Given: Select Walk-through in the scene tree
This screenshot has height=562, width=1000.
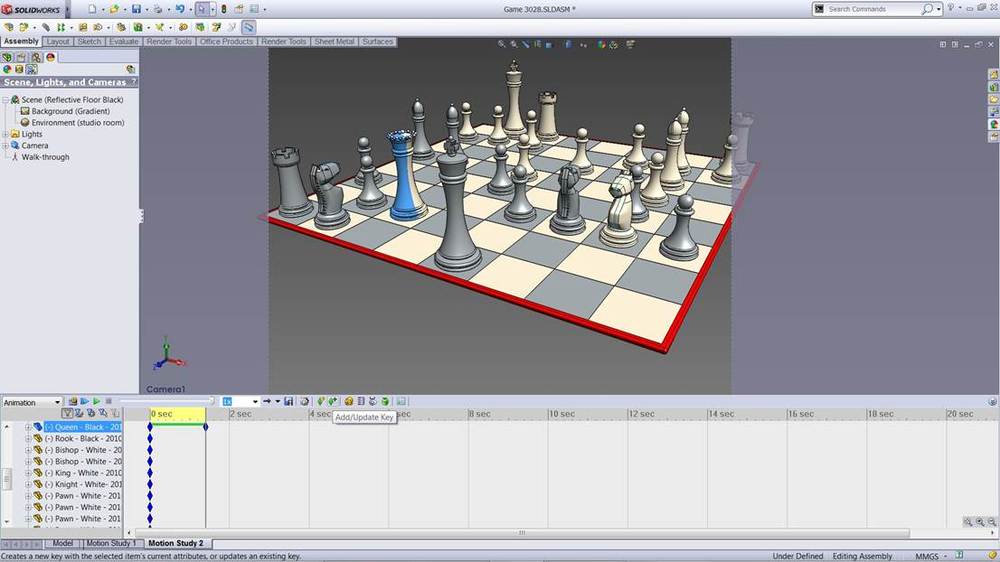Looking at the screenshot, I should pyautogui.click(x=45, y=157).
